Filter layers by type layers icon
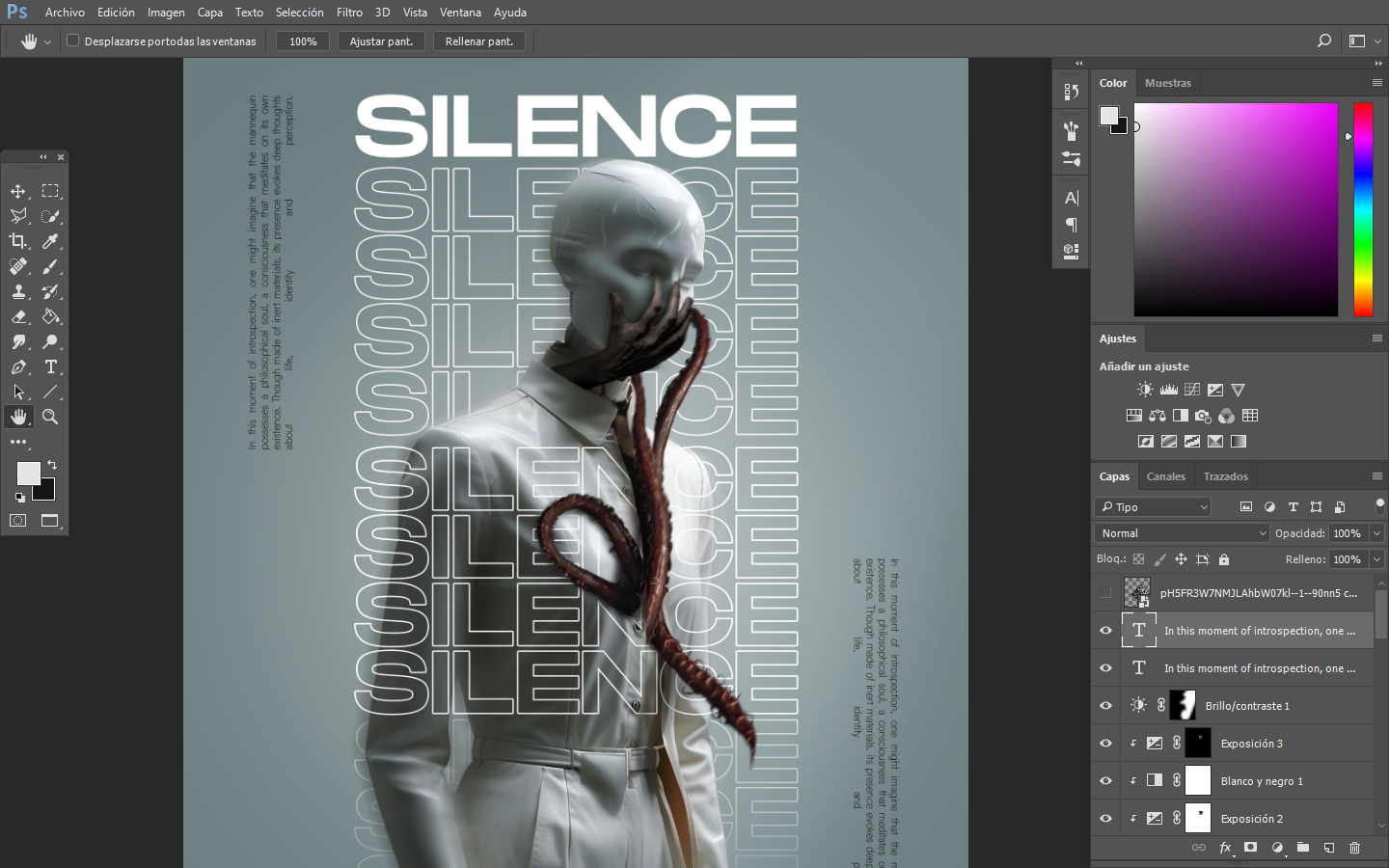The height and width of the screenshot is (868, 1389). pos(1294,506)
